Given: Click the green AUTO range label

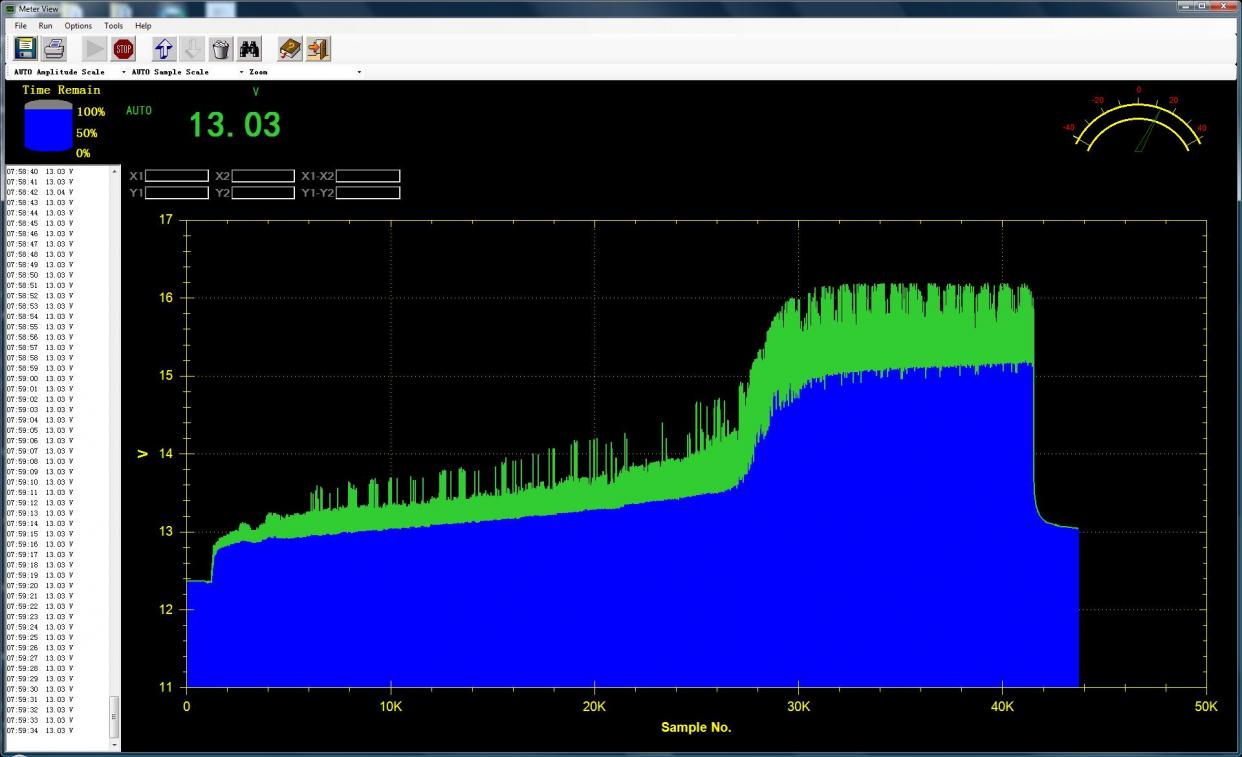Looking at the screenshot, I should pos(139,110).
